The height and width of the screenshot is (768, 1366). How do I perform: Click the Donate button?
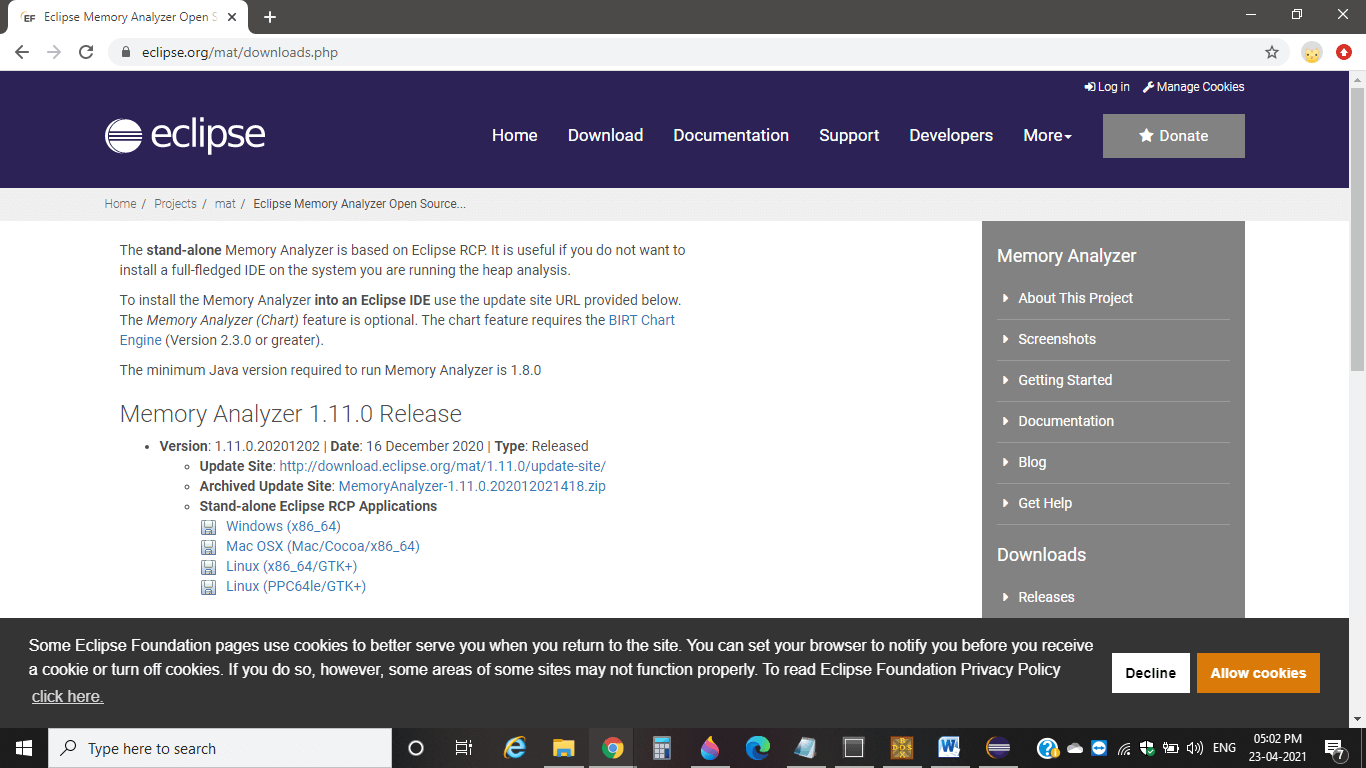click(x=1173, y=136)
